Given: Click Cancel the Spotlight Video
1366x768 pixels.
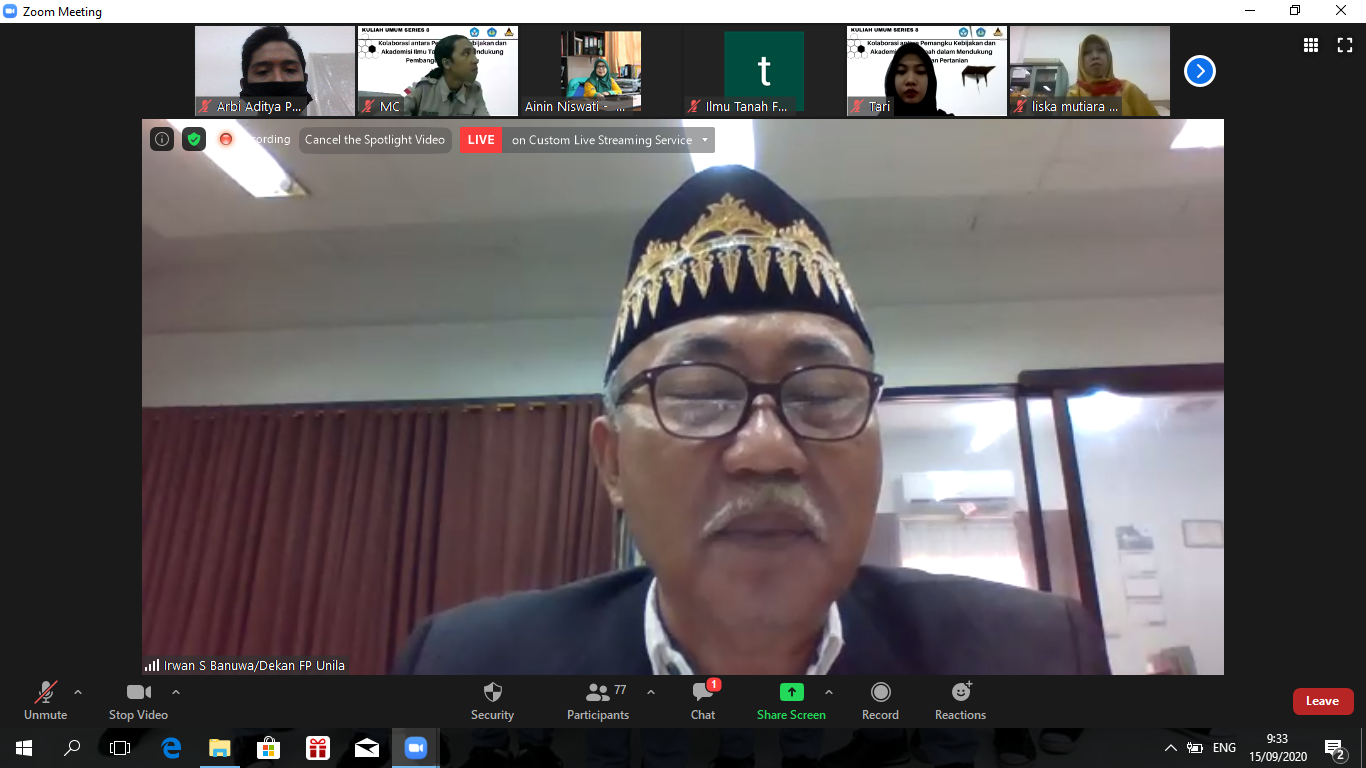Looking at the screenshot, I should 375,140.
